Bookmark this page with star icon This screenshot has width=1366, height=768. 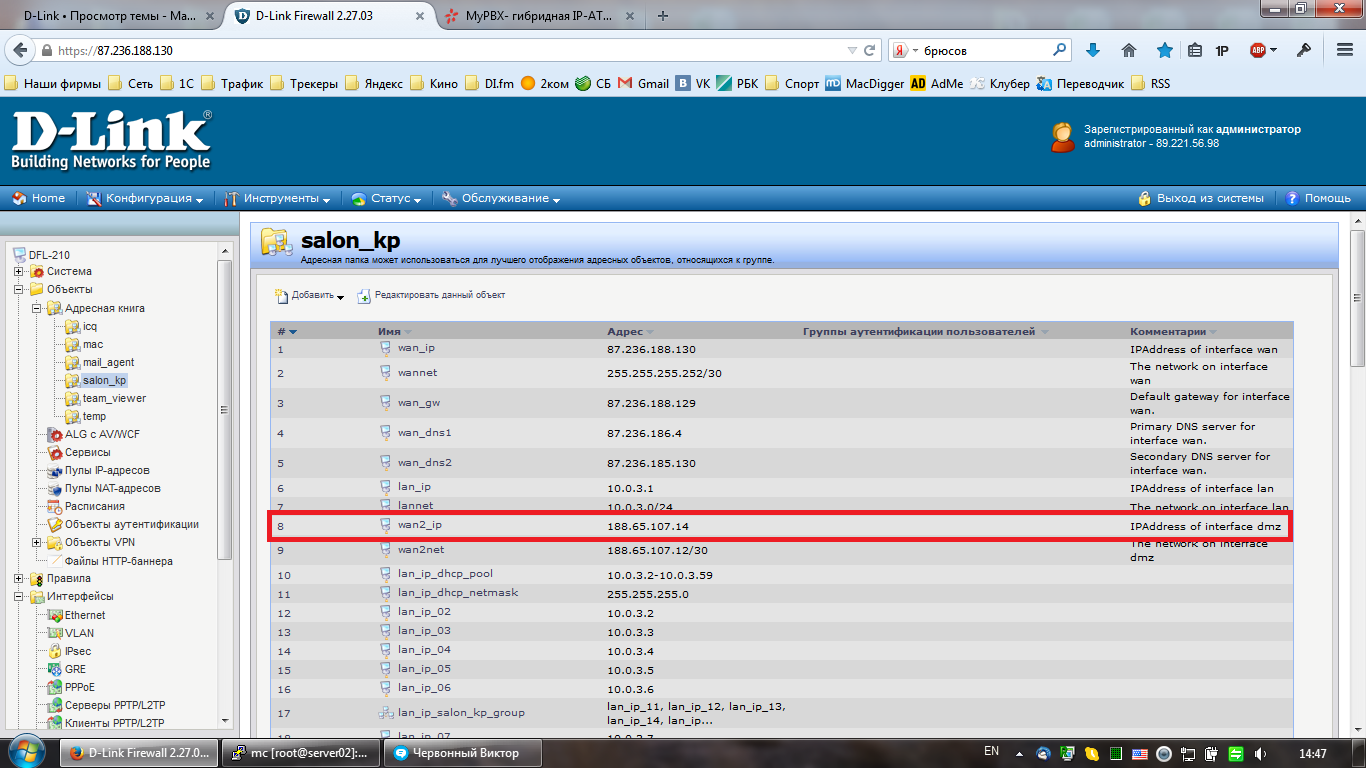(1165, 50)
